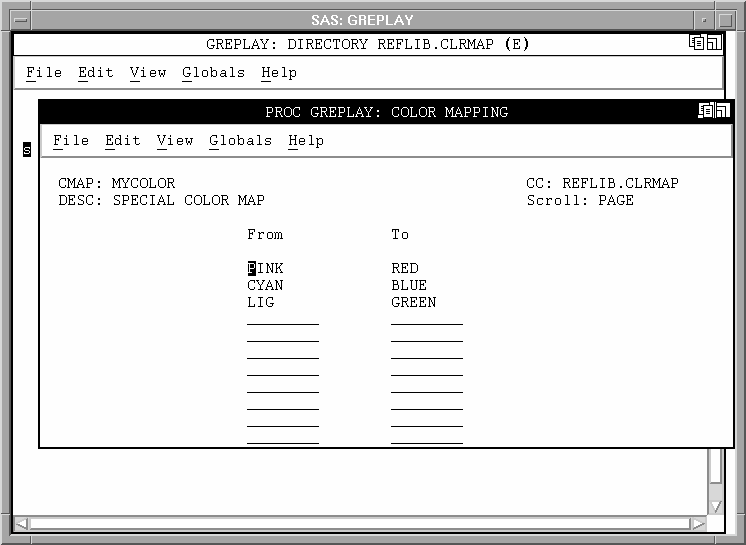Open the File menu in COLOR MAPPING window
The width and height of the screenshot is (746, 545).
click(71, 141)
